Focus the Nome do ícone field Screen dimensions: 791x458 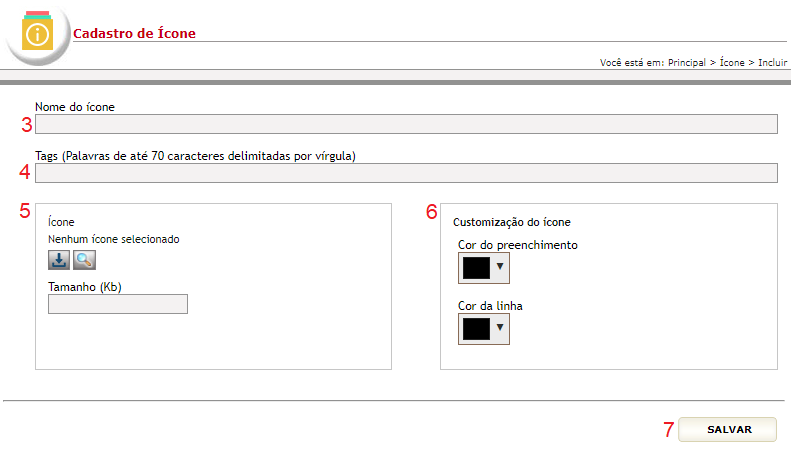click(406, 124)
